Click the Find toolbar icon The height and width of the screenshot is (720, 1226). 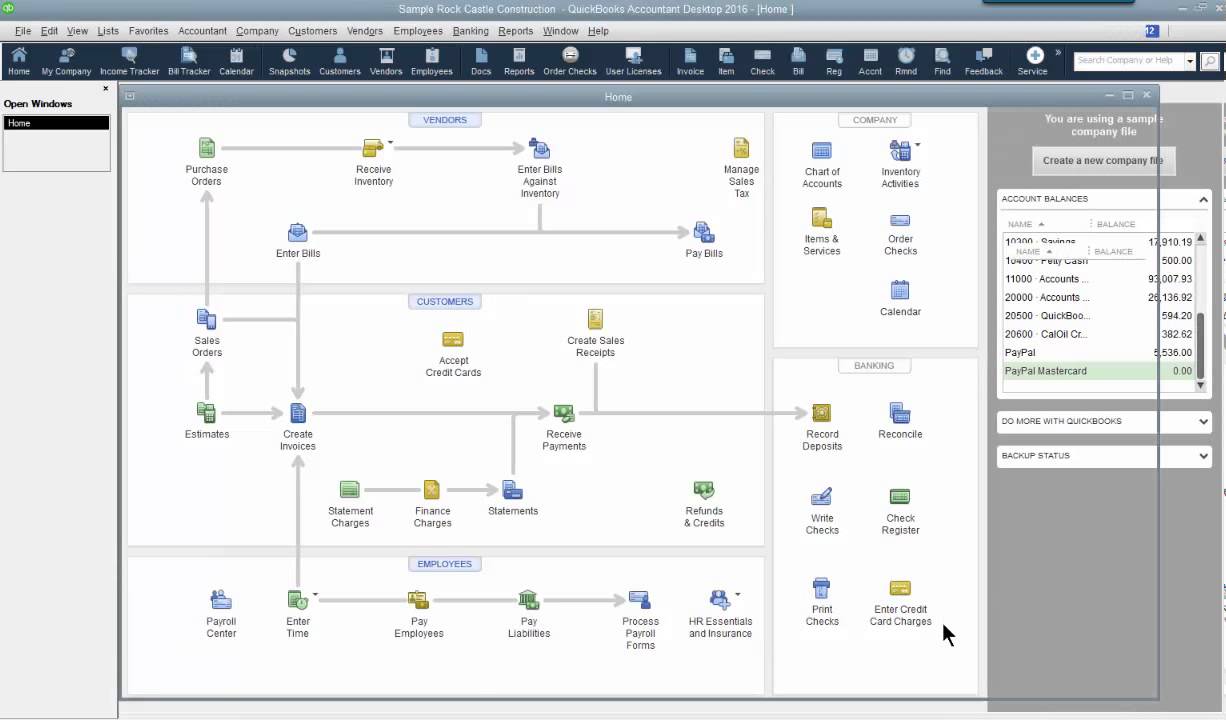pyautogui.click(x=942, y=62)
